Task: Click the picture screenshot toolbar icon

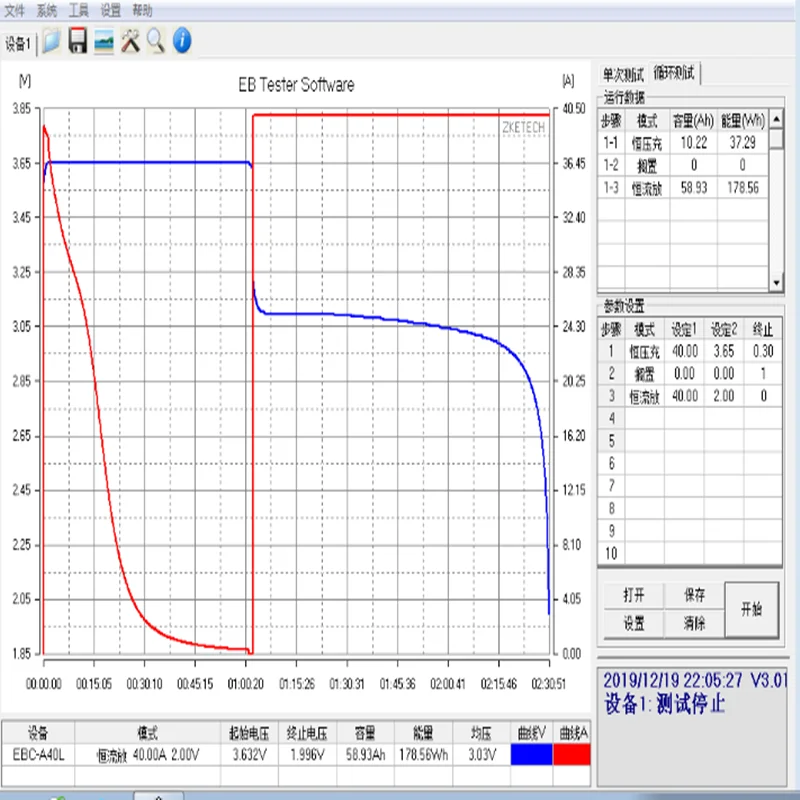Action: click(104, 41)
